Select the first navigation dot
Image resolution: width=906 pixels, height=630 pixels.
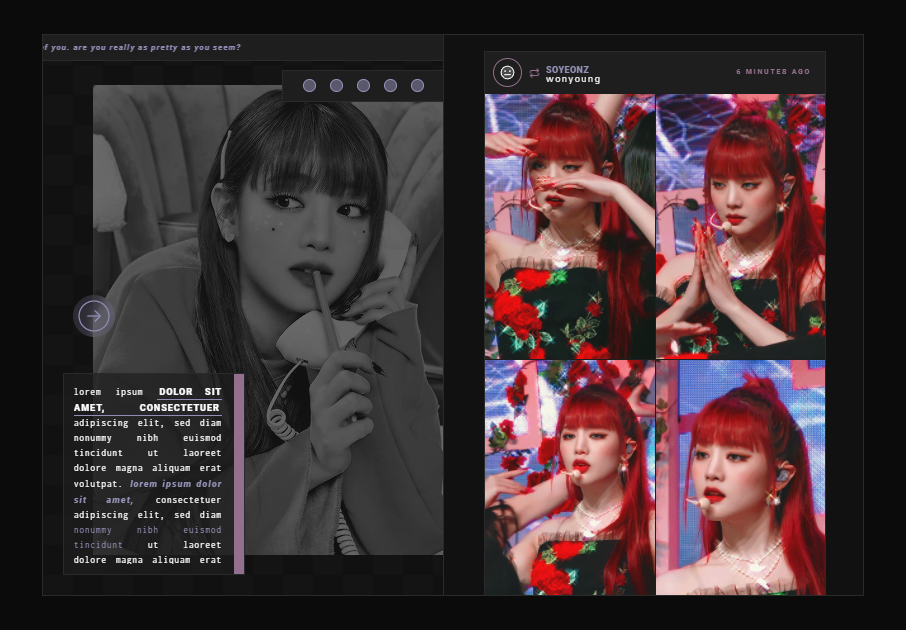309,86
